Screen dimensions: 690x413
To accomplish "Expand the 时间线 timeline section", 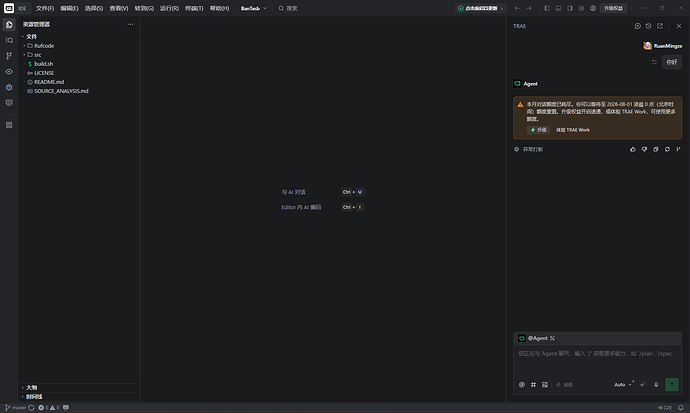I will click(x=32, y=397).
